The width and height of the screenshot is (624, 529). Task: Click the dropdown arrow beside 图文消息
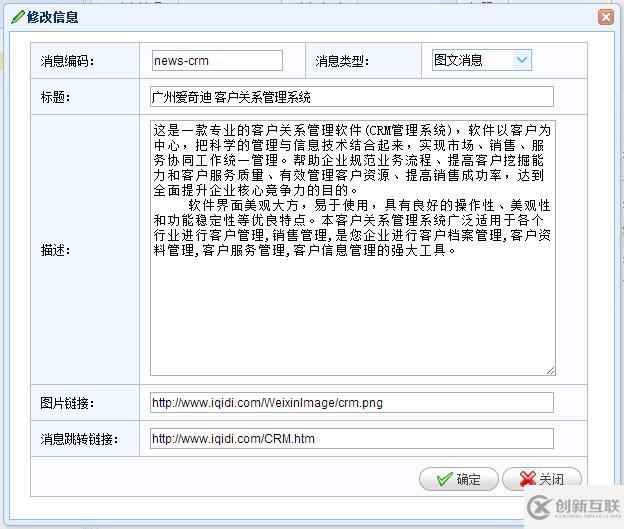(522, 60)
